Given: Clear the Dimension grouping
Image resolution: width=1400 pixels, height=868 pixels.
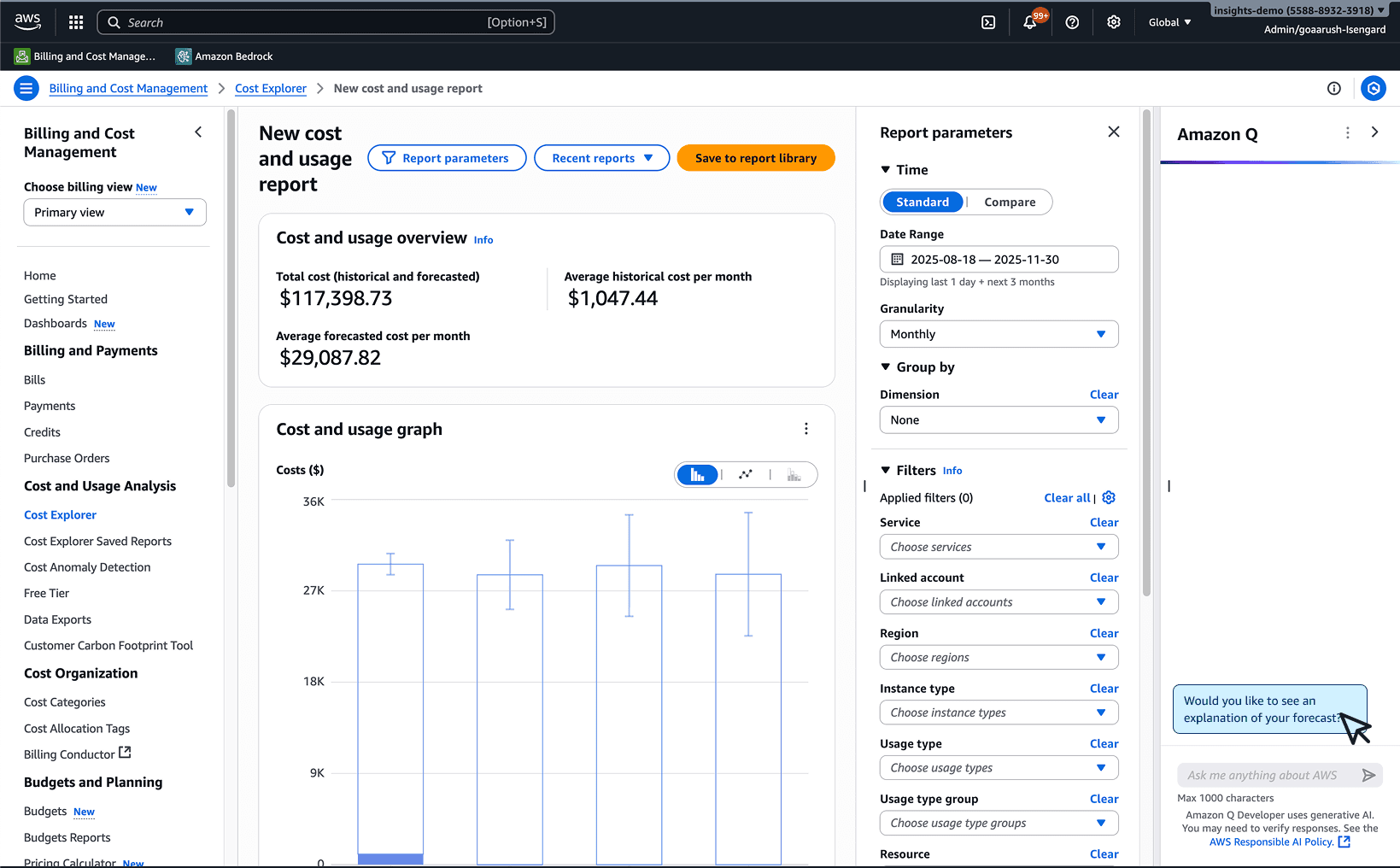Looking at the screenshot, I should click(x=1104, y=395).
